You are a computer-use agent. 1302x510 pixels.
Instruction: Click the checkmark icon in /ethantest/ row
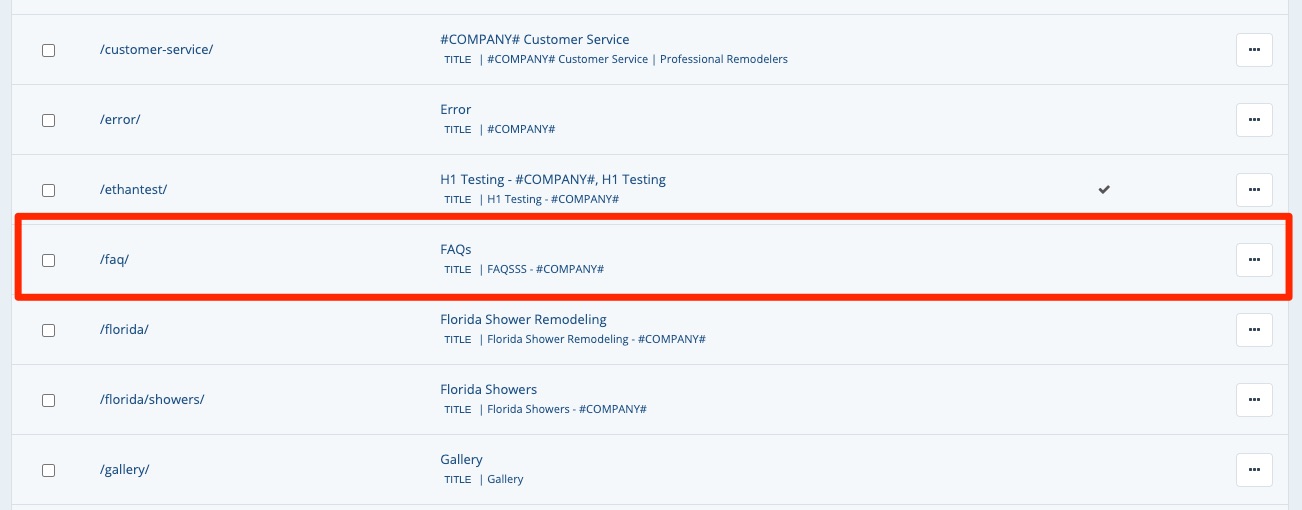(x=1104, y=189)
